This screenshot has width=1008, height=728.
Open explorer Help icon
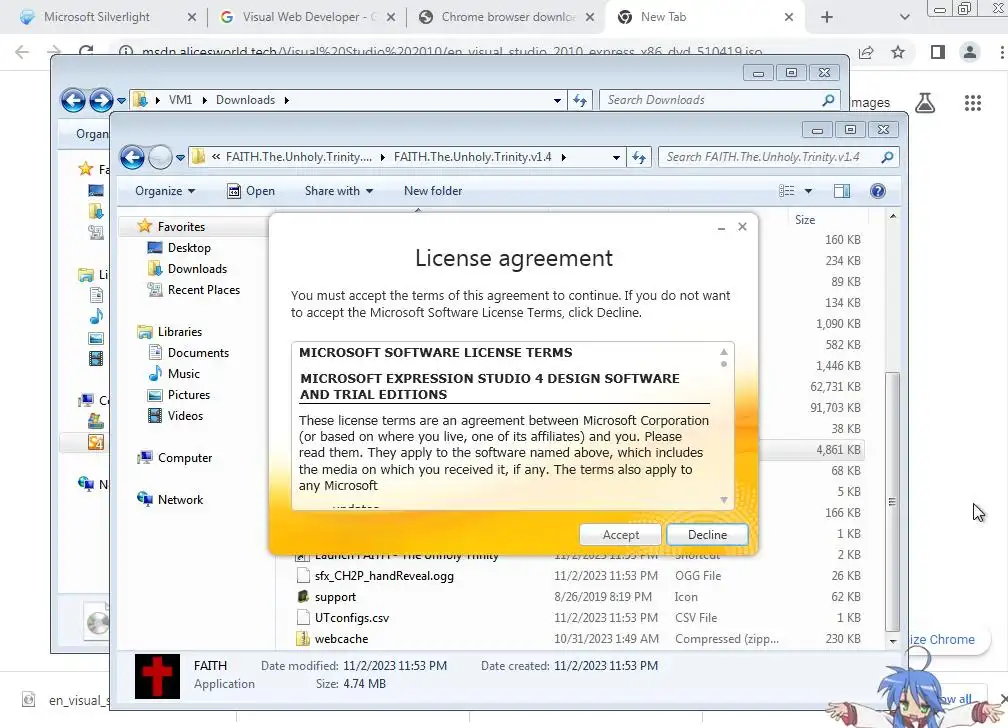pos(878,191)
